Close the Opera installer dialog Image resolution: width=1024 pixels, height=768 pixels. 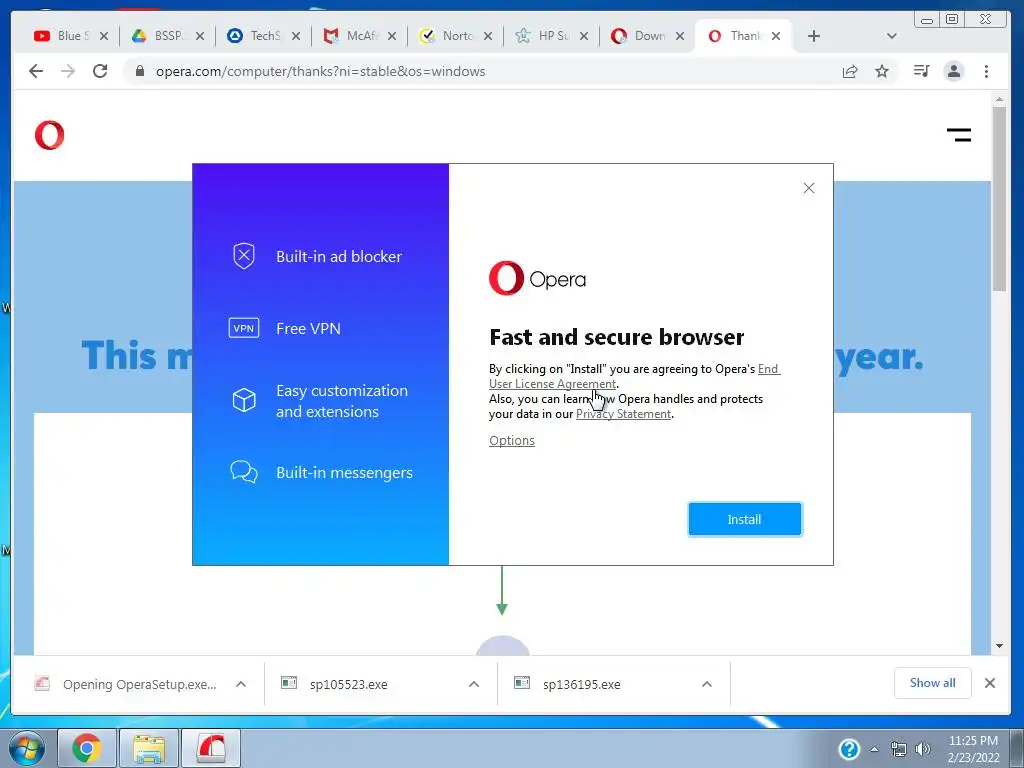(x=808, y=188)
